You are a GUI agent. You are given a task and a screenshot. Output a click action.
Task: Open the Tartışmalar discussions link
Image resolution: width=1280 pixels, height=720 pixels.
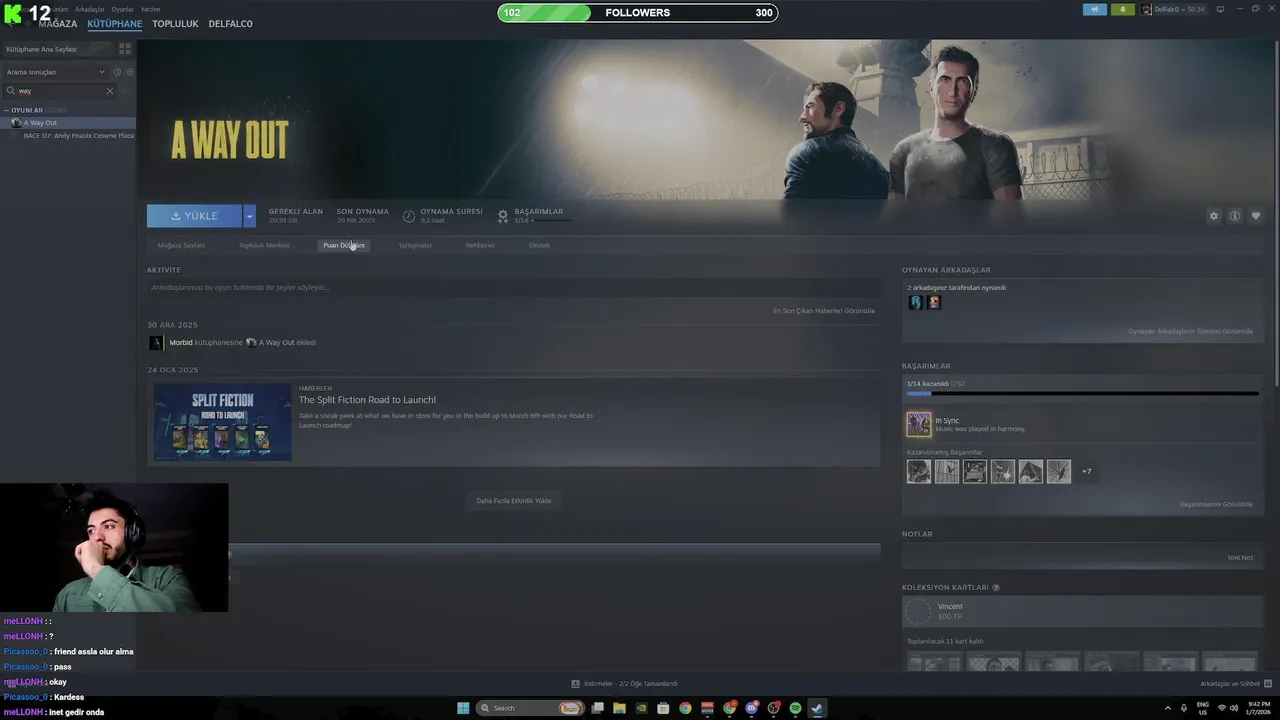[x=415, y=245]
